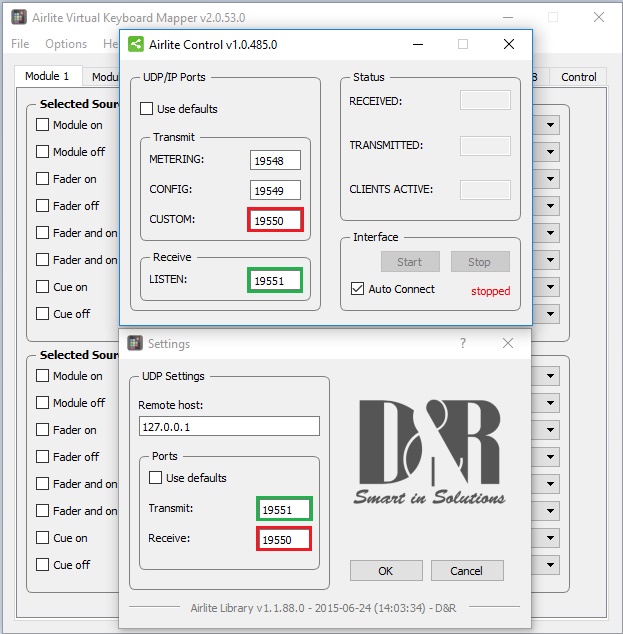Click the Remote host input field

pyautogui.click(x=229, y=426)
